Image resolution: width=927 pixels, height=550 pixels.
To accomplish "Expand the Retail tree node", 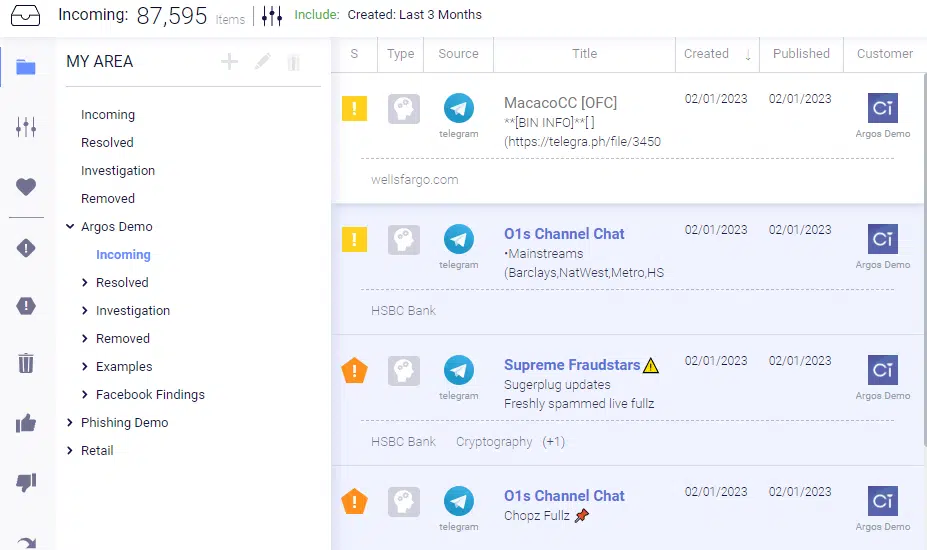I will coord(70,451).
